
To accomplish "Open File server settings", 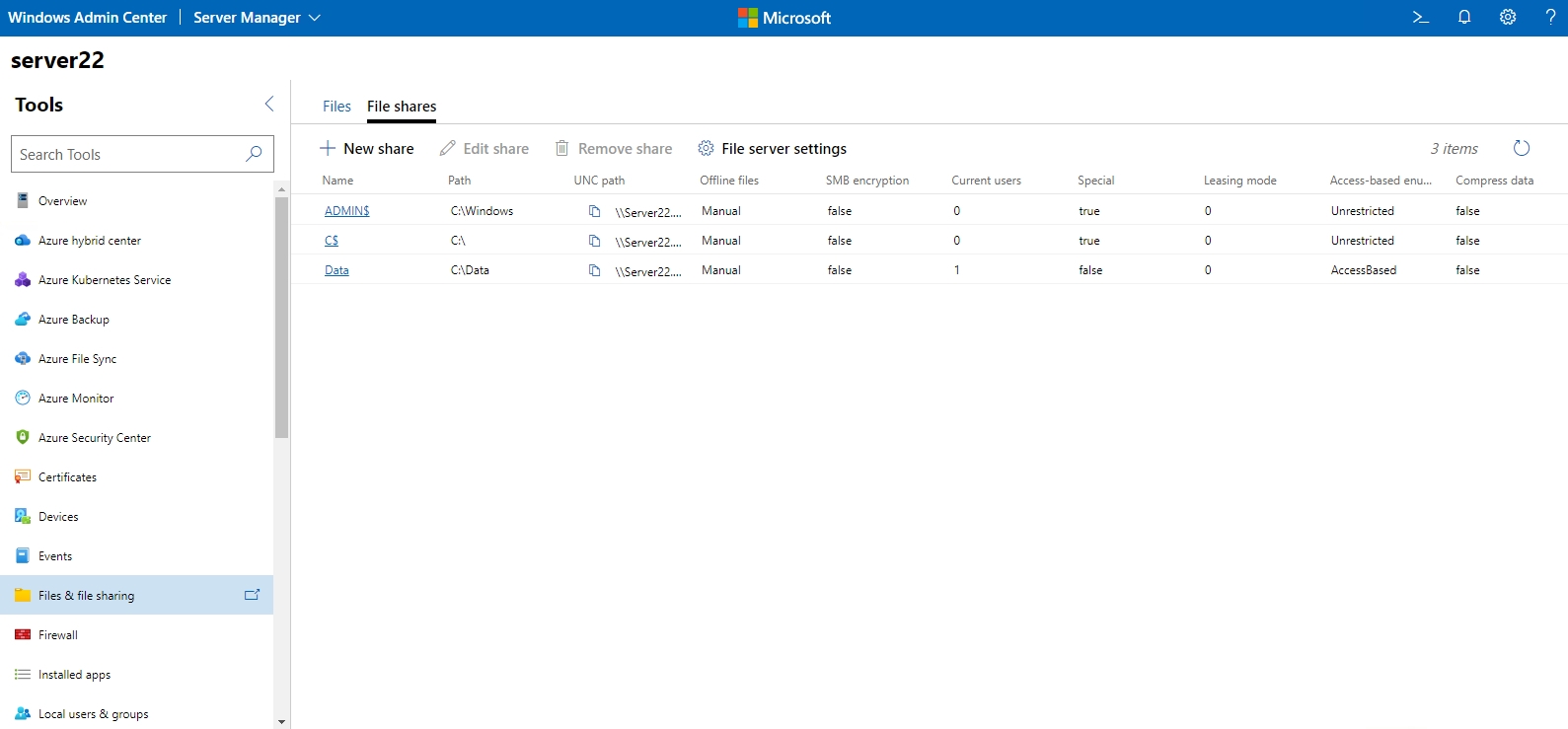I will [773, 149].
